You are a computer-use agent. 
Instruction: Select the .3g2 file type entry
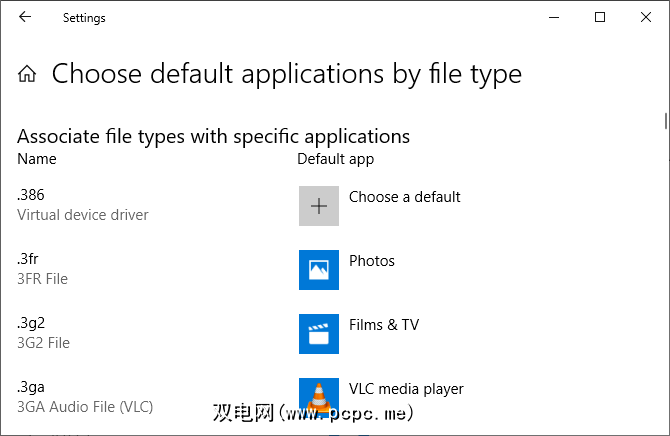point(31,323)
